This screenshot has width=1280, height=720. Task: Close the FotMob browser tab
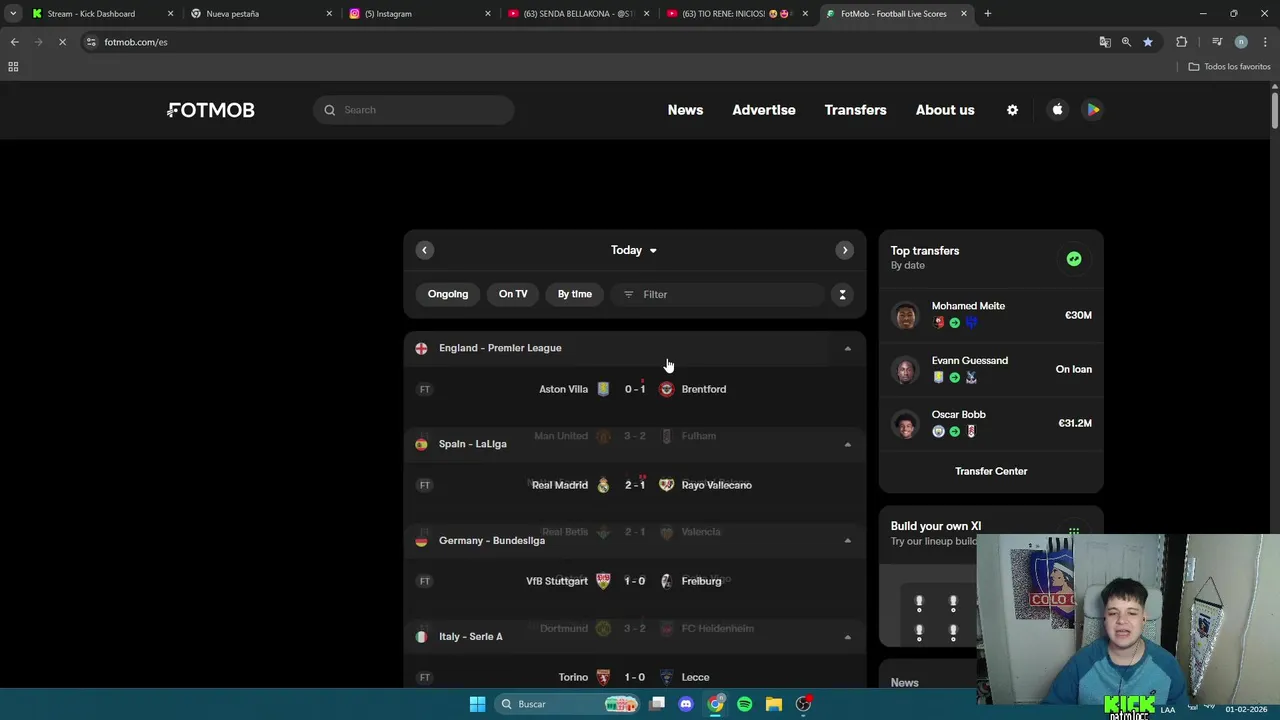tap(964, 14)
